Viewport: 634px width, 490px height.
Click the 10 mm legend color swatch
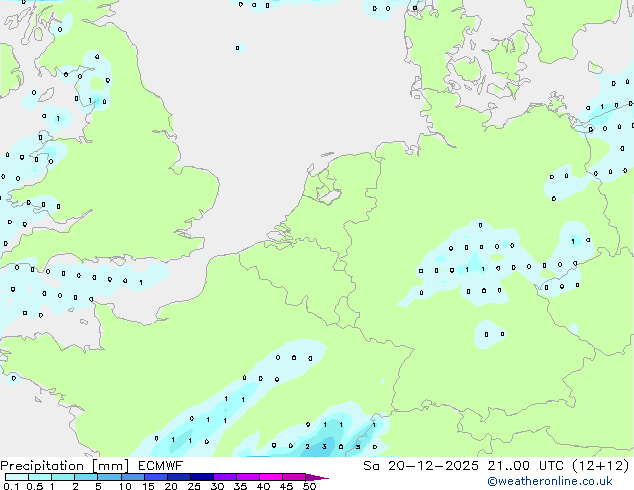coord(132,477)
